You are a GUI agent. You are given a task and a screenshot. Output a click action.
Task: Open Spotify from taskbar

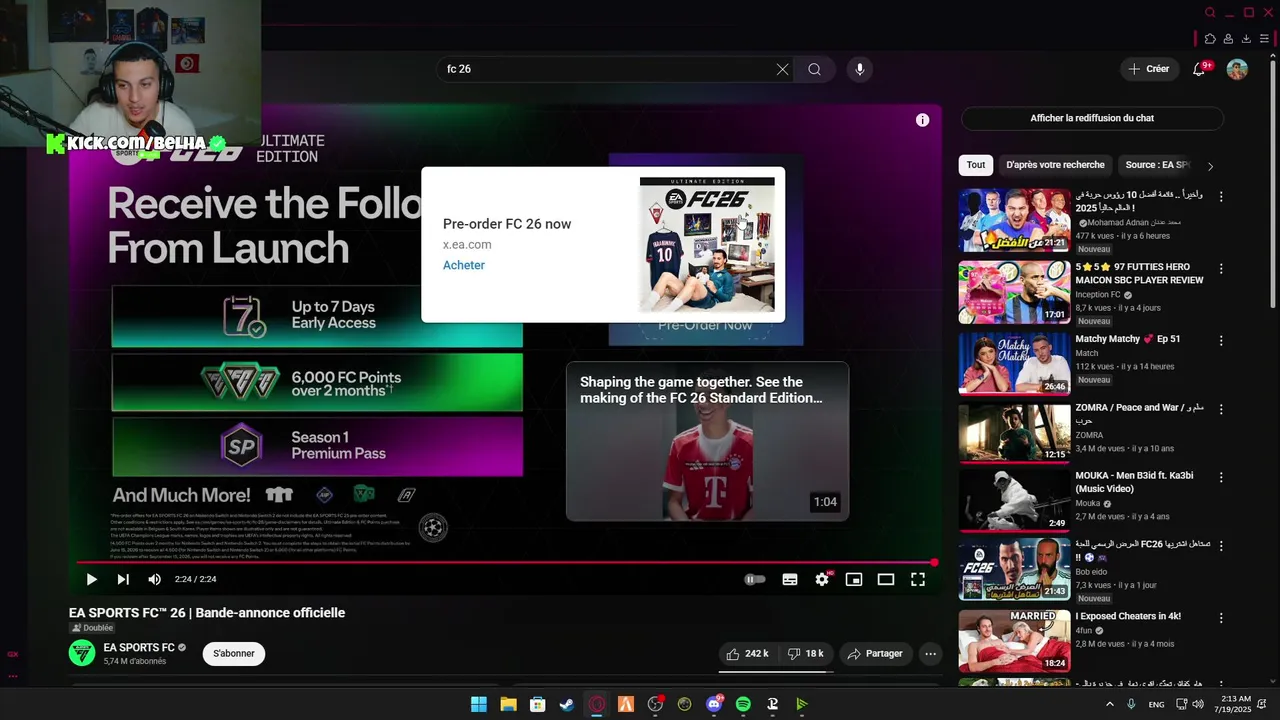(x=743, y=704)
